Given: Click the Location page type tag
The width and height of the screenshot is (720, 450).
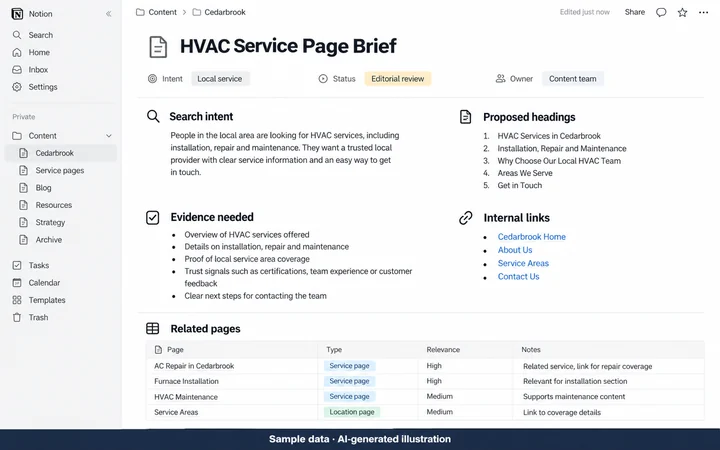Looking at the screenshot, I should tap(352, 412).
